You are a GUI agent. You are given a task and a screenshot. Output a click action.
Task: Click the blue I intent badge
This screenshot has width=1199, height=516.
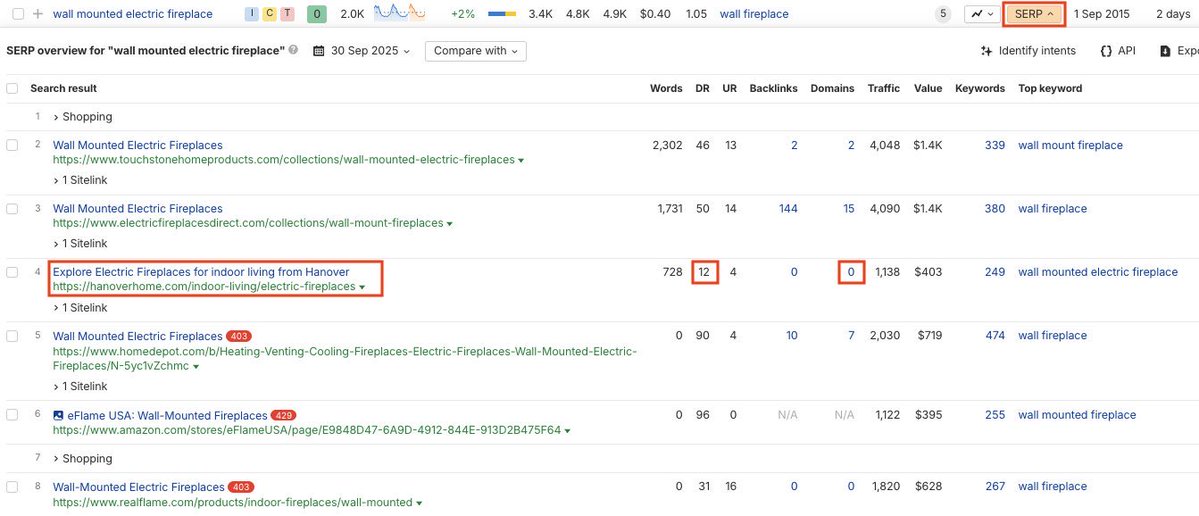(x=252, y=14)
